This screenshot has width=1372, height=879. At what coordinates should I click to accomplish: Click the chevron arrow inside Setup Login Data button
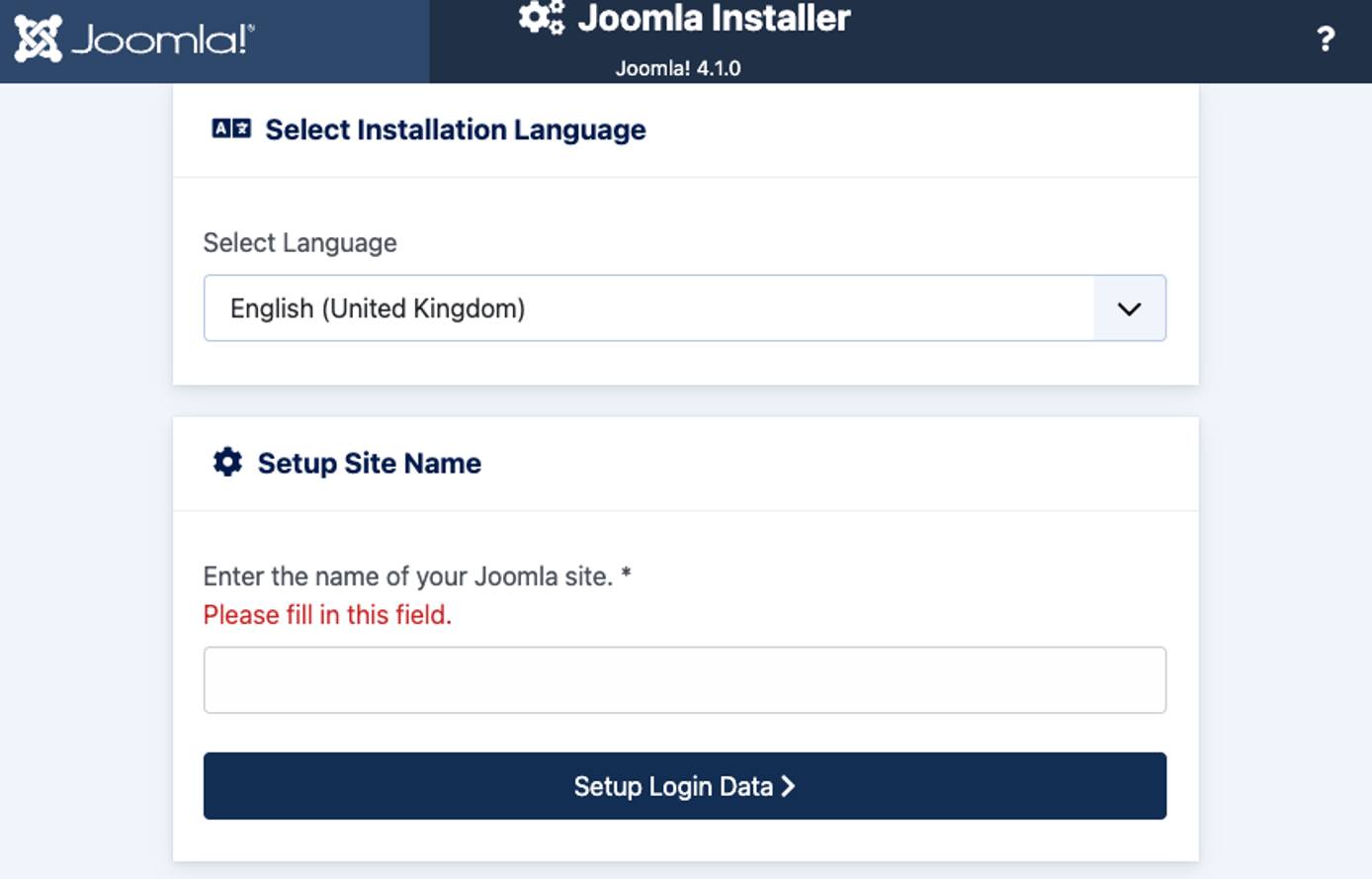tap(788, 786)
